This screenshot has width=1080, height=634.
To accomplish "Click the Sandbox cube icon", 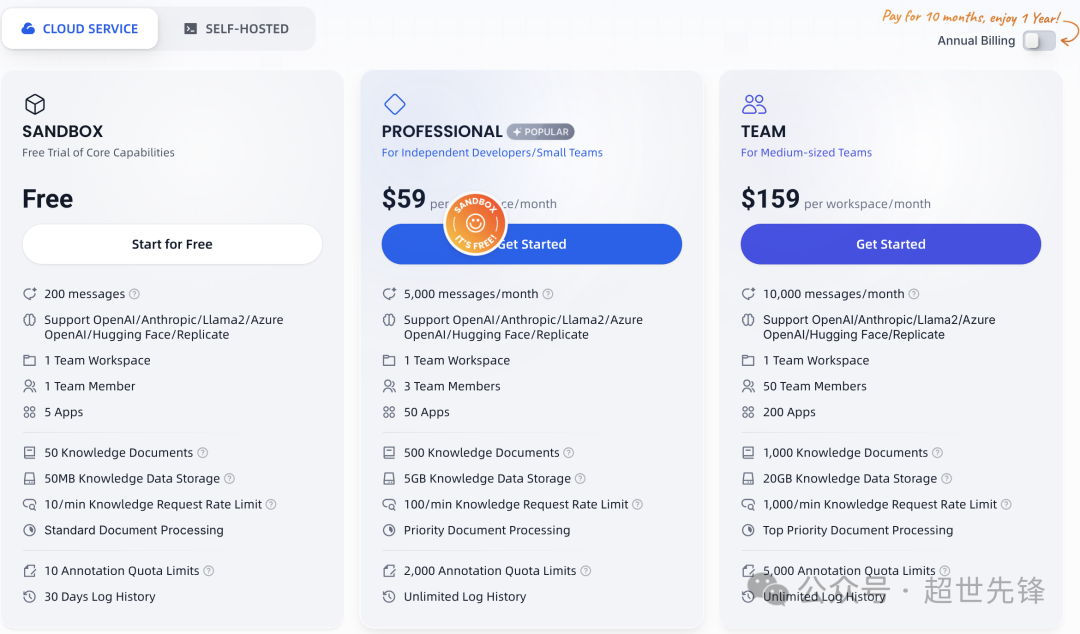I will point(35,104).
